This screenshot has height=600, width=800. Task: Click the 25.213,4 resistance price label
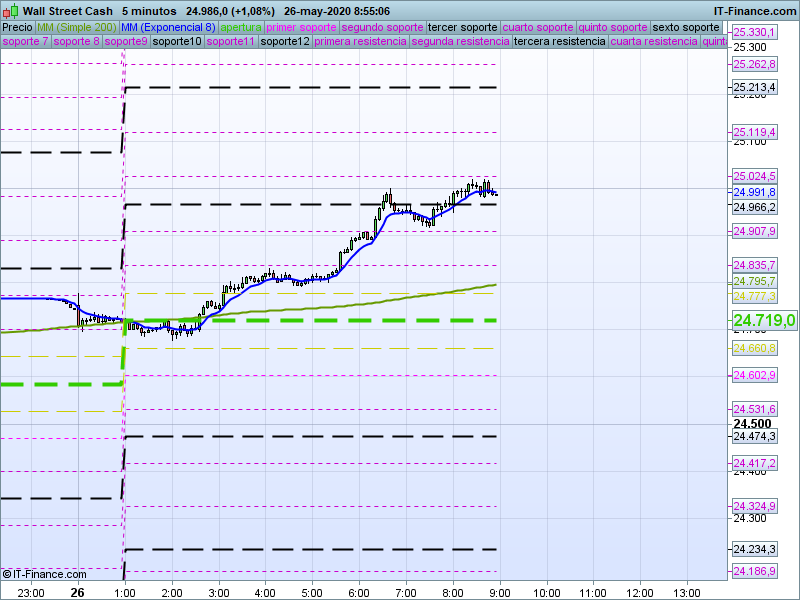pyautogui.click(x=755, y=88)
